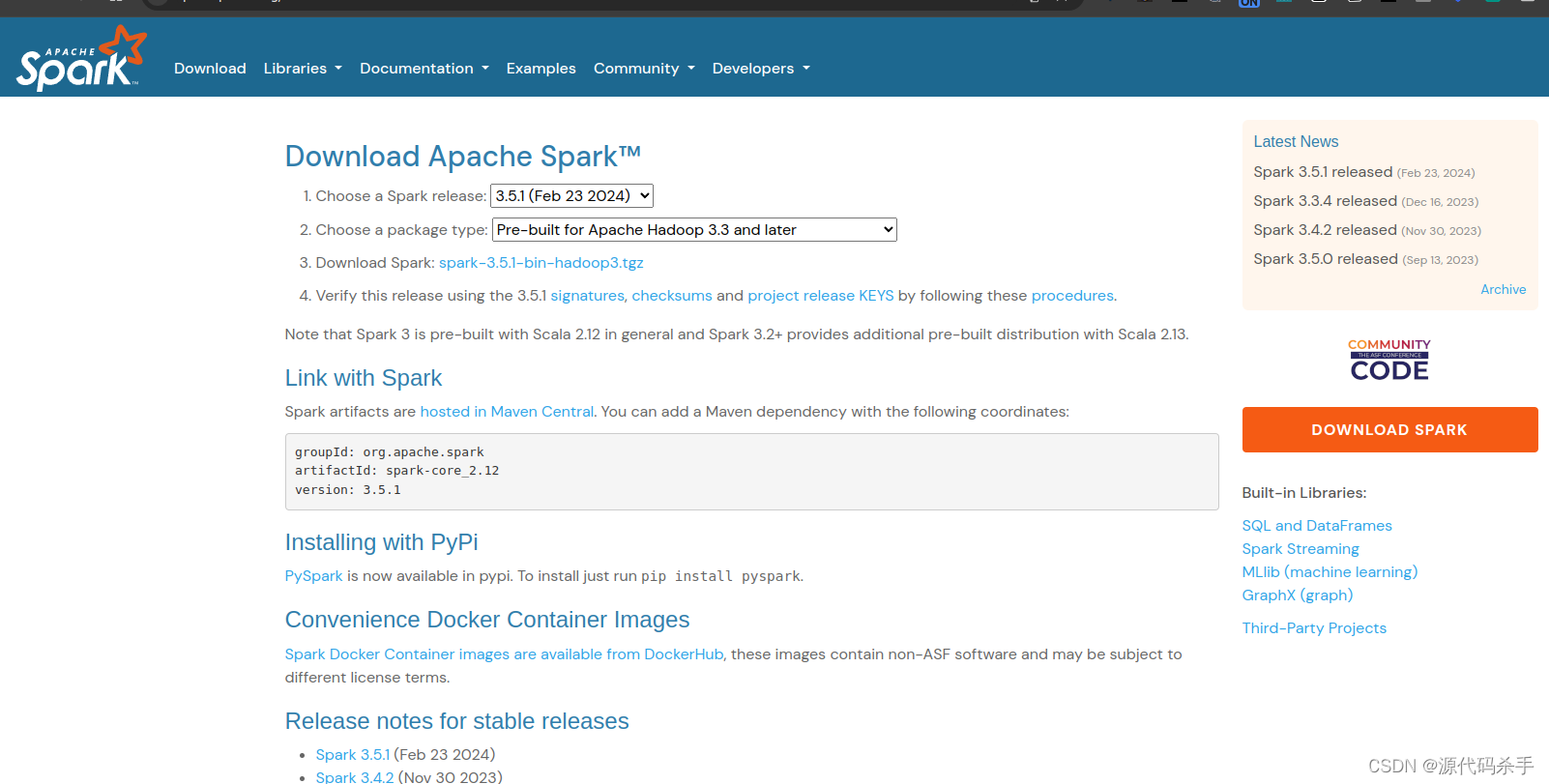Open Spark Streaming library link
This screenshot has width=1549, height=784.
[x=1301, y=549]
